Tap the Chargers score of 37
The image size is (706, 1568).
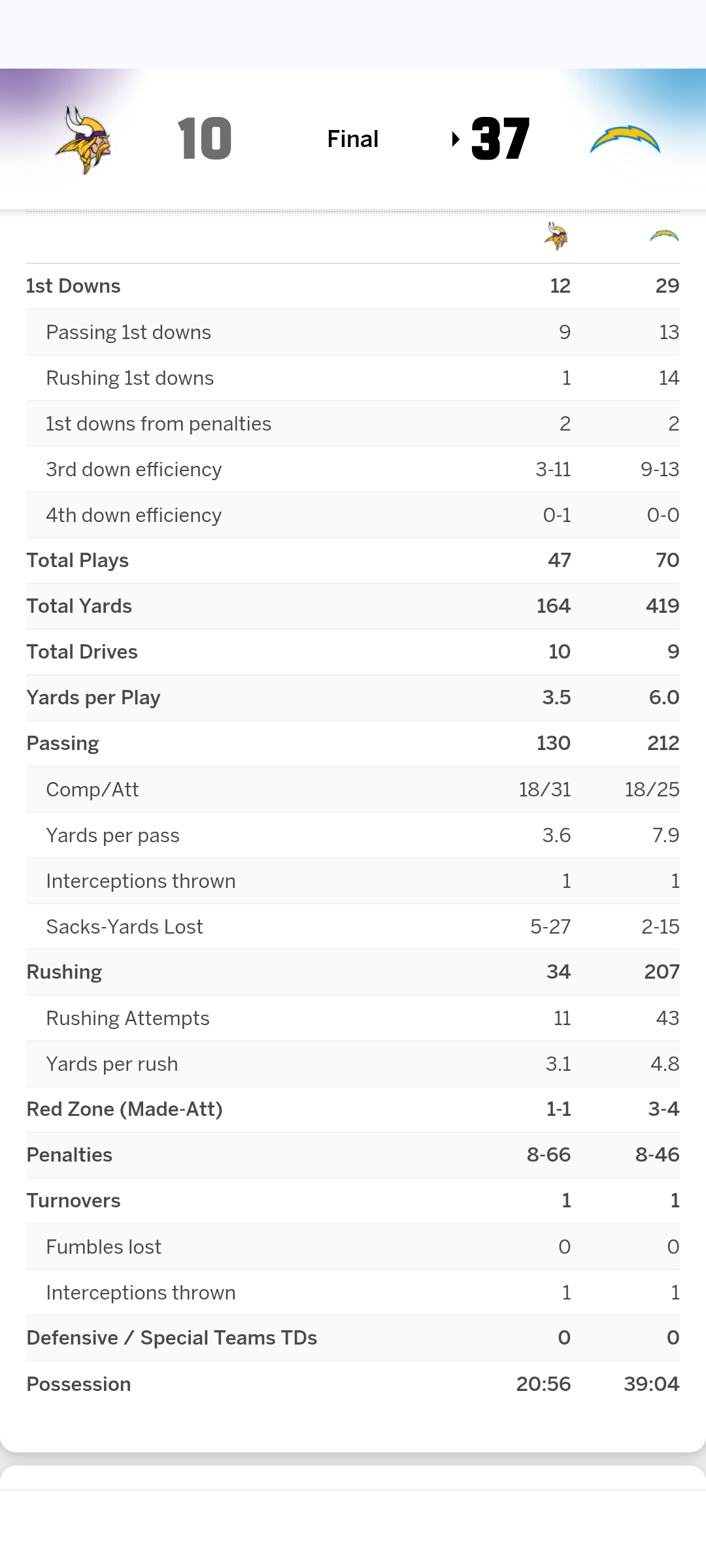pyautogui.click(x=501, y=139)
